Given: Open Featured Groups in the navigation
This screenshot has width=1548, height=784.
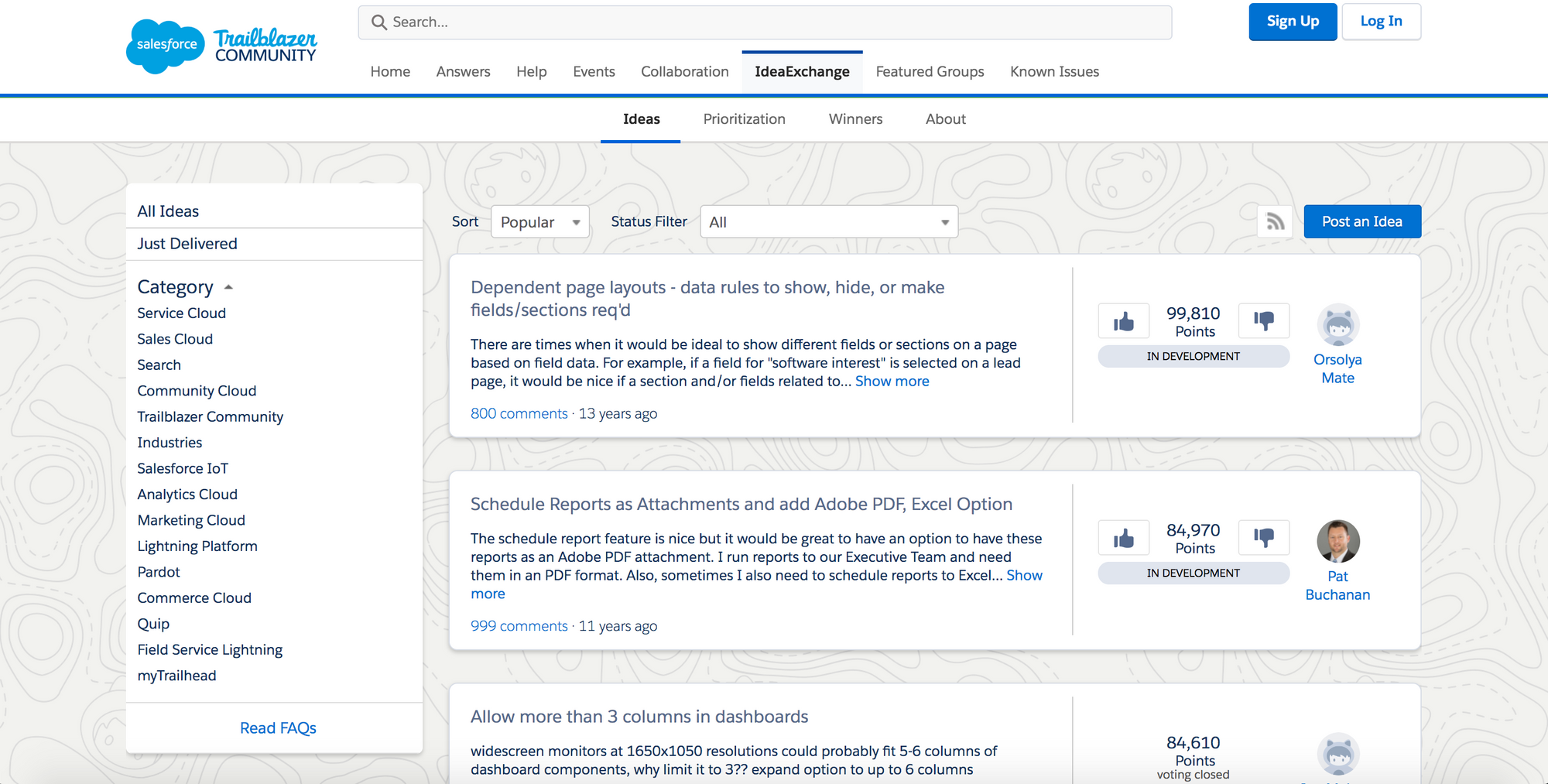Looking at the screenshot, I should [x=930, y=72].
